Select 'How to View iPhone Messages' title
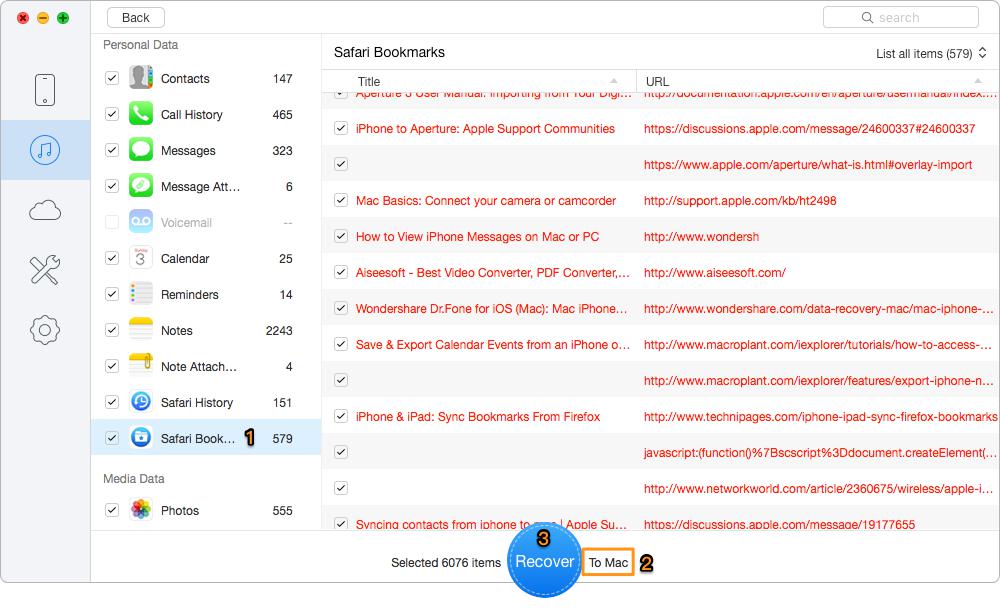1000x608 pixels. point(477,237)
